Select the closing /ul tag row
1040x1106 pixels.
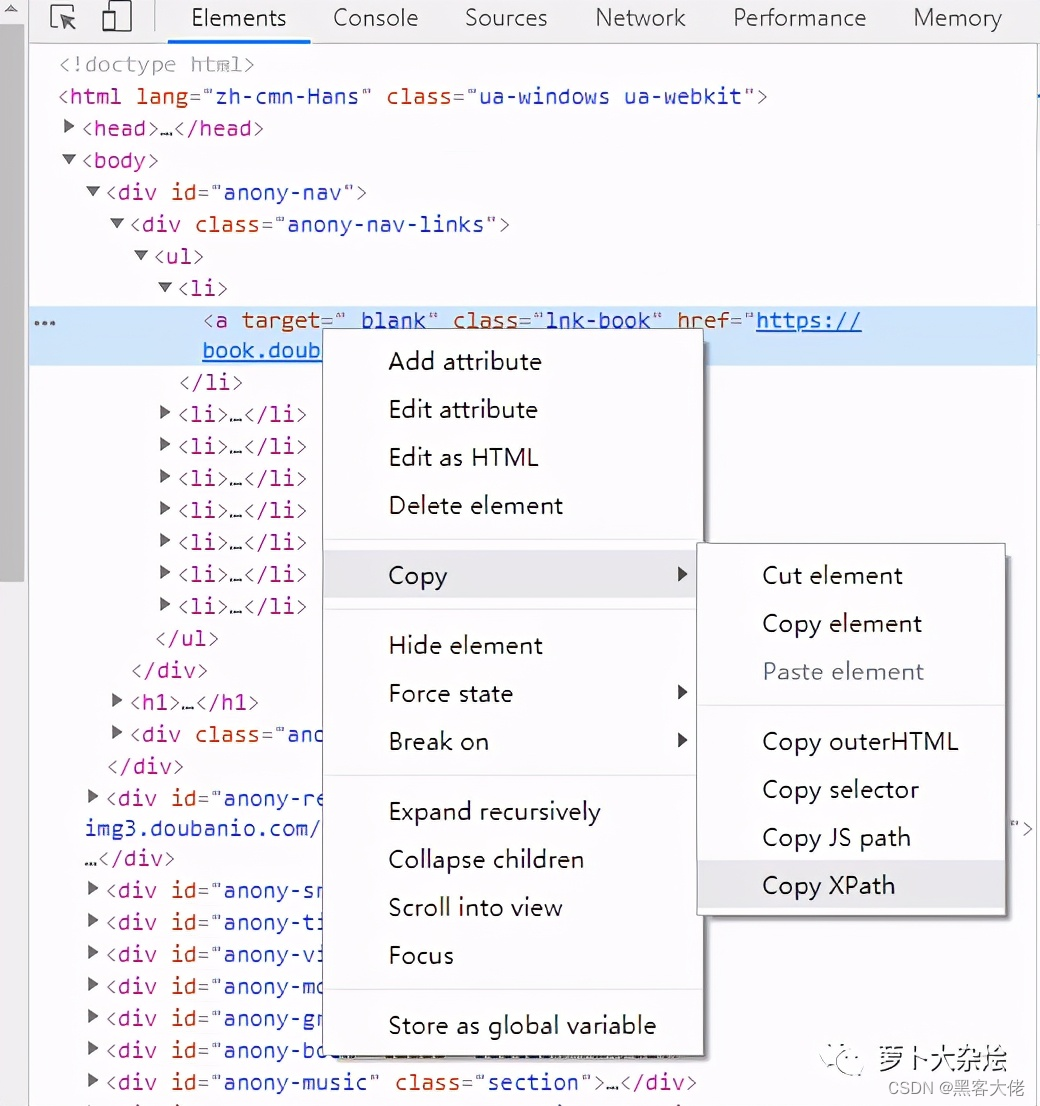click(x=187, y=638)
